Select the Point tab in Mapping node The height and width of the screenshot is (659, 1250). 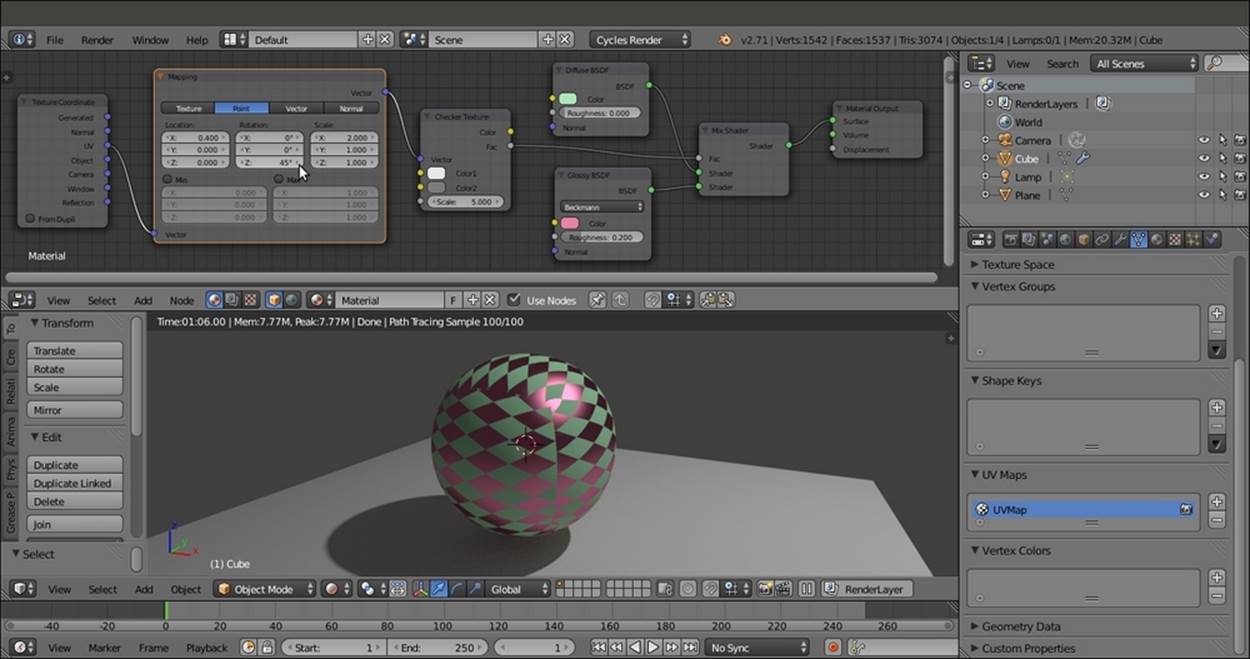pos(242,108)
